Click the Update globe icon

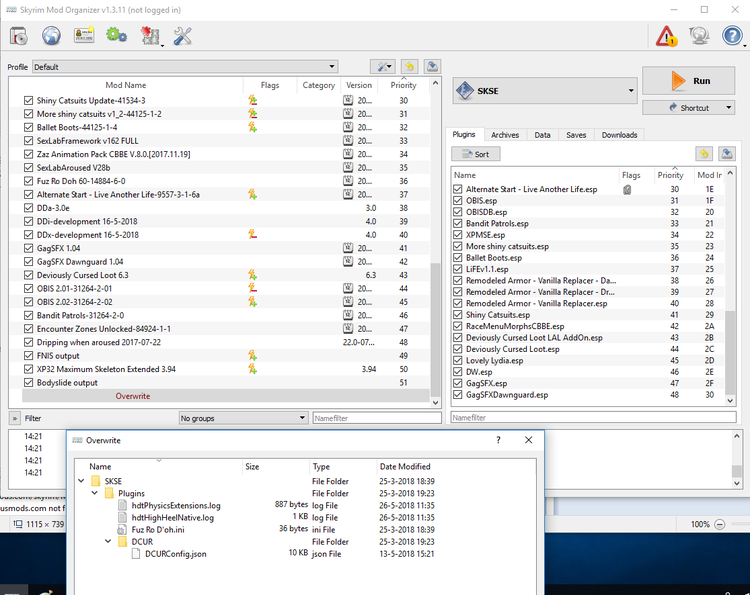699,36
